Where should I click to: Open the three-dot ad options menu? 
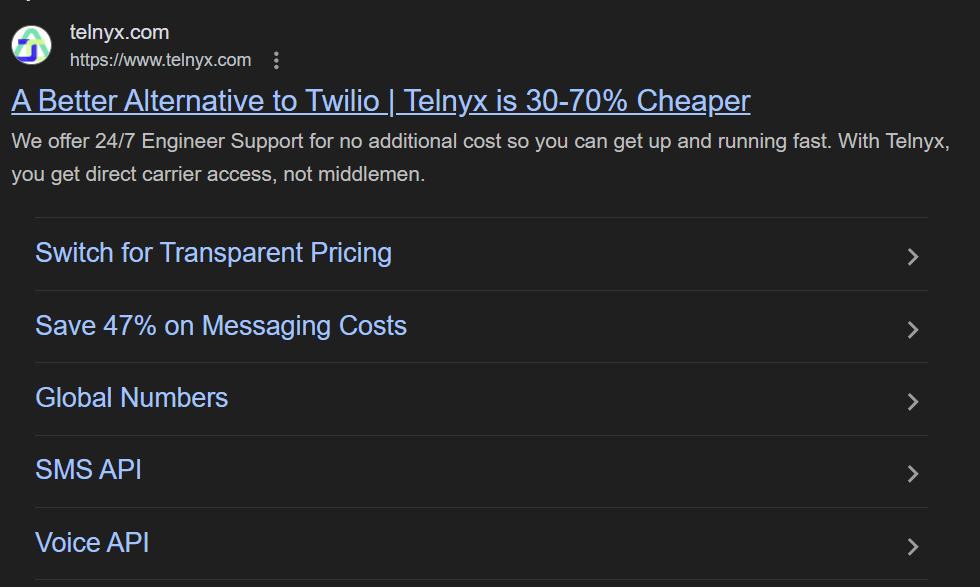pyautogui.click(x=277, y=61)
